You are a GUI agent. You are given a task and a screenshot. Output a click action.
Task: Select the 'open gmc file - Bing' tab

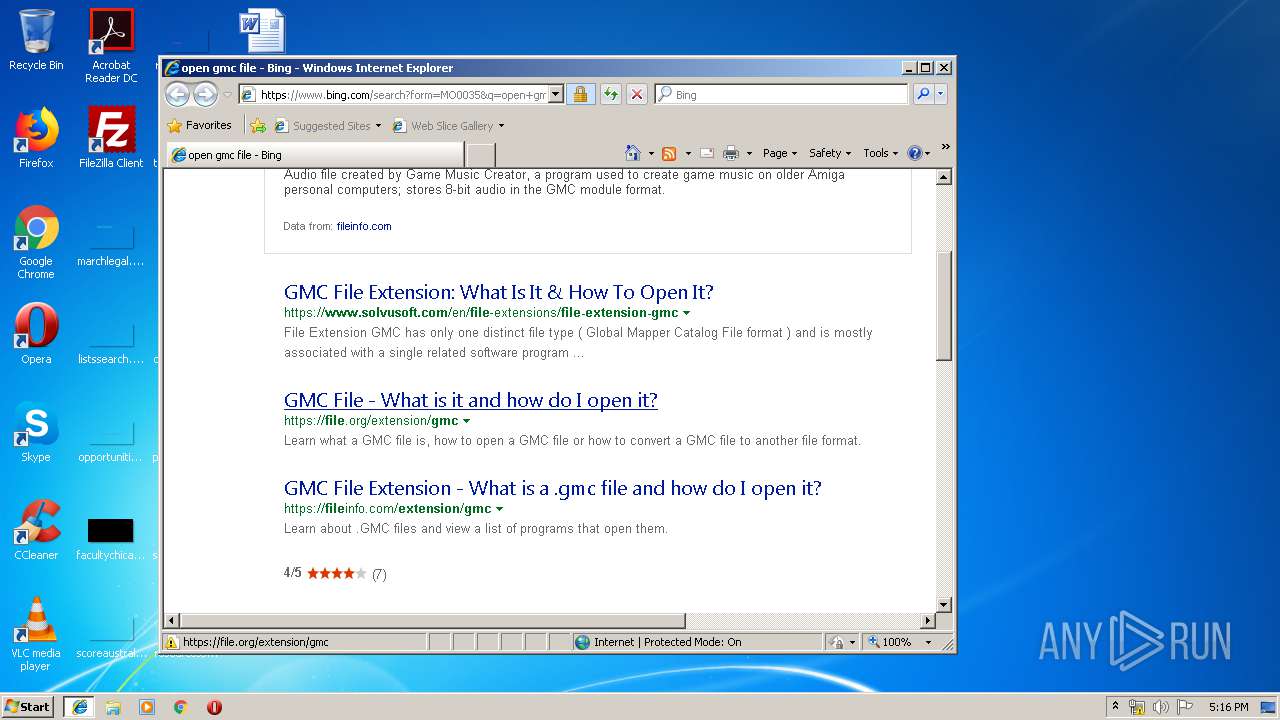point(315,155)
